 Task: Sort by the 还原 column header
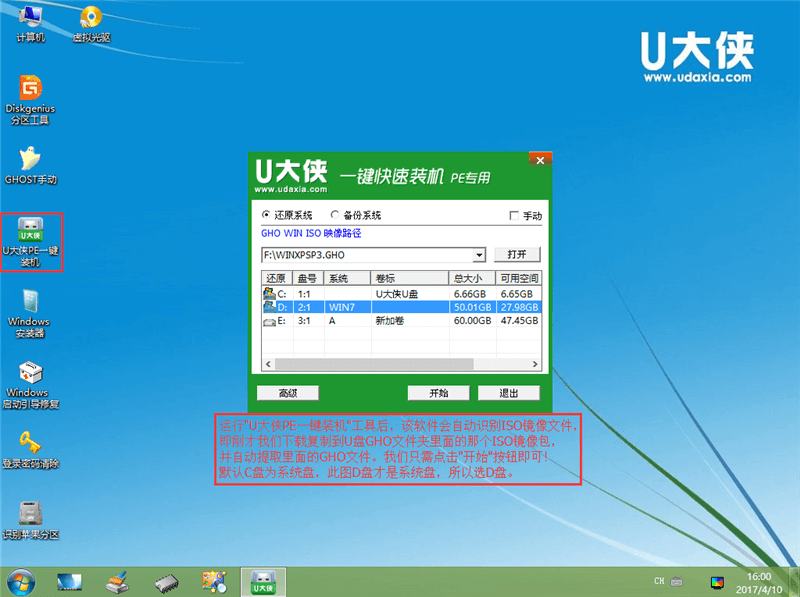277,278
